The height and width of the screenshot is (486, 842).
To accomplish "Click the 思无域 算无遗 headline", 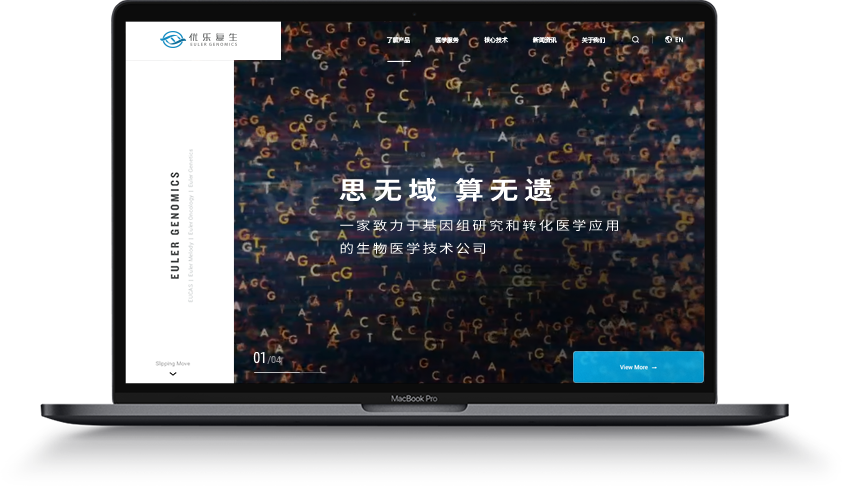I will click(x=446, y=190).
